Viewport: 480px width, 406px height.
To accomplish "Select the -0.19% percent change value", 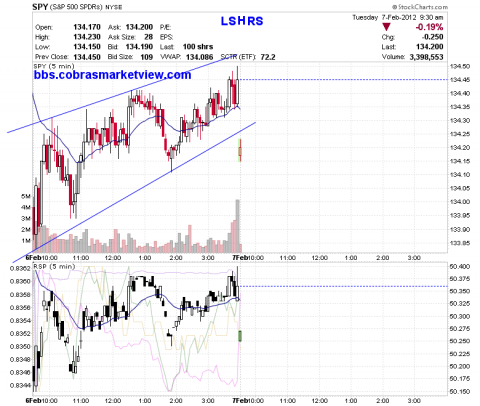I will coord(430,27).
